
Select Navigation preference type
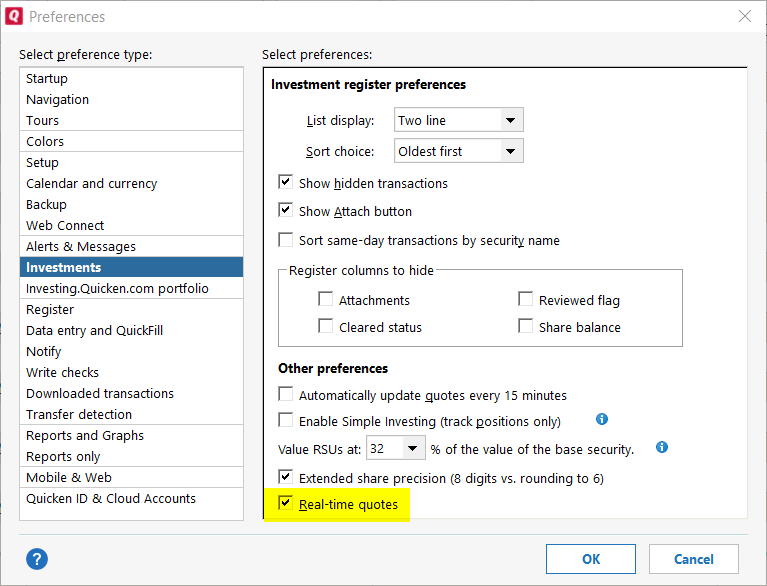[x=131, y=99]
